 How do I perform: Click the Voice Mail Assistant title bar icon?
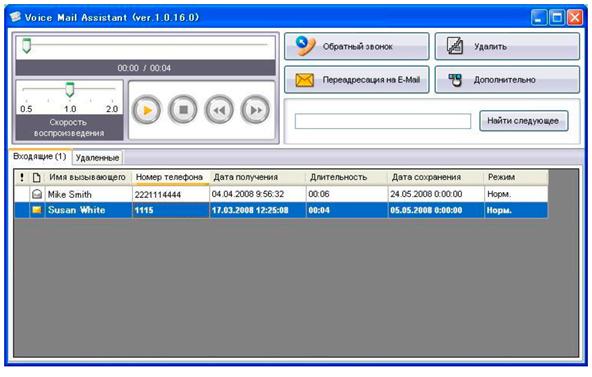[x=15, y=17]
